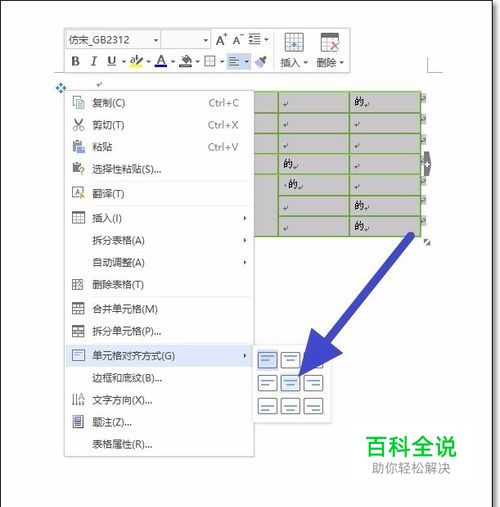Apply cell shading paint bucket
The width and height of the screenshot is (500, 507).
[x=186, y=61]
